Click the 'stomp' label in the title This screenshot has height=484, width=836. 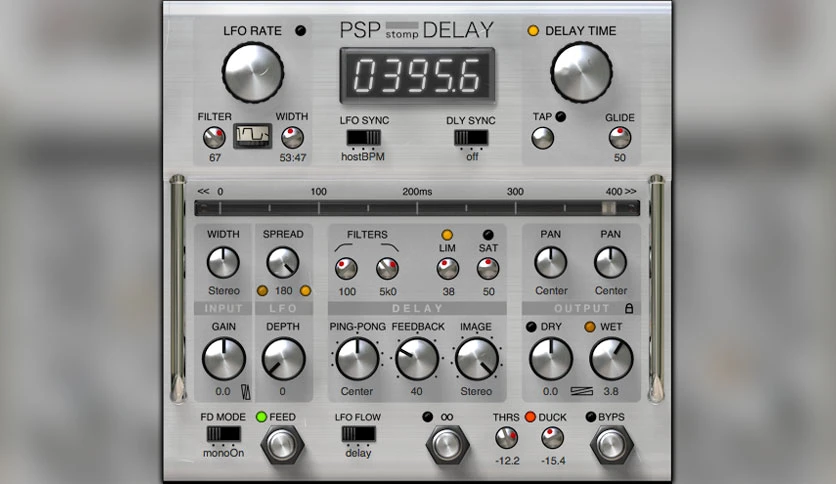(x=402, y=35)
